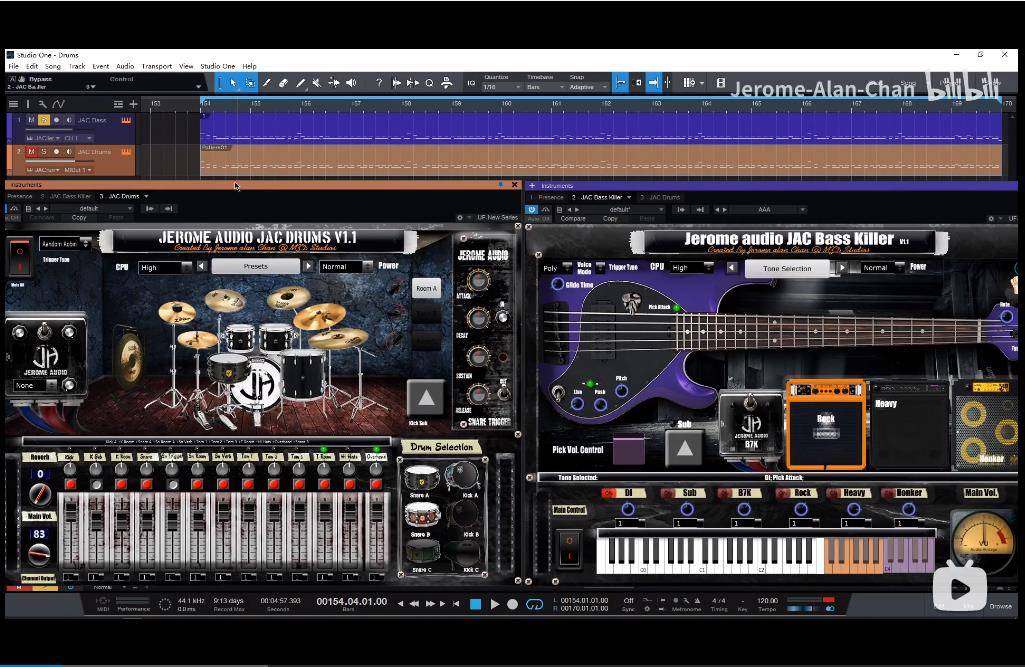Toggle Bass Killer plugin power activate button
Image resolution: width=1025 pixels, height=667 pixels.
(531, 209)
